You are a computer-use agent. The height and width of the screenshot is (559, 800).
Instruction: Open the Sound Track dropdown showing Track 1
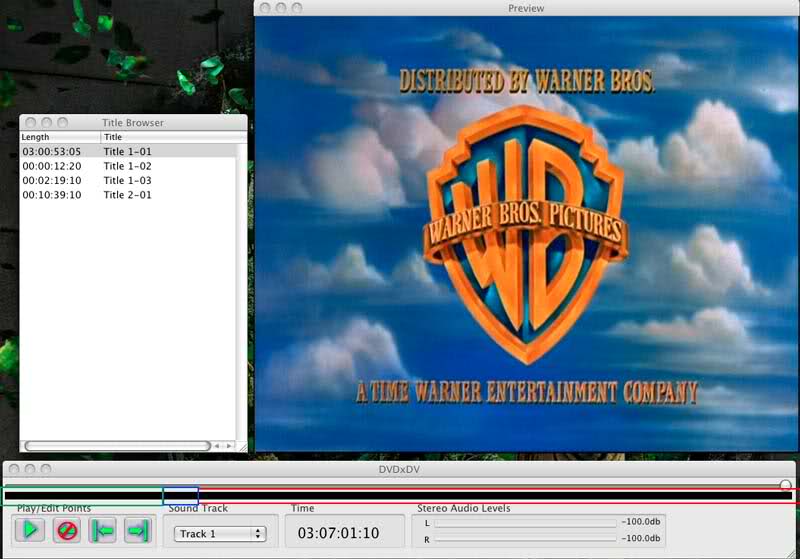pos(220,533)
